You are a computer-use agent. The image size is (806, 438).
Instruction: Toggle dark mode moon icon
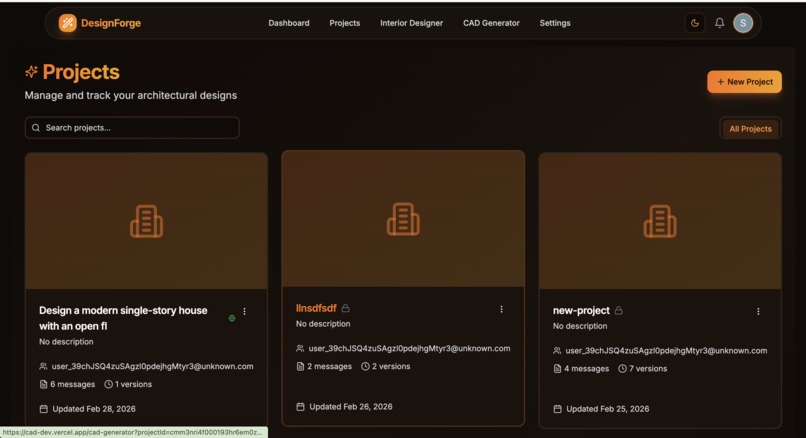coord(695,23)
